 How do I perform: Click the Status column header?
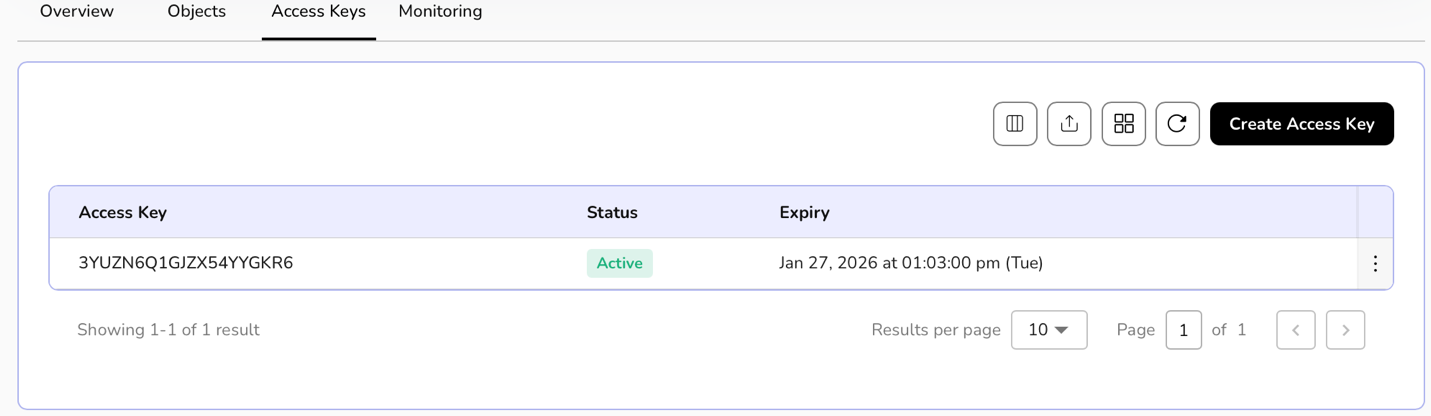click(x=612, y=212)
